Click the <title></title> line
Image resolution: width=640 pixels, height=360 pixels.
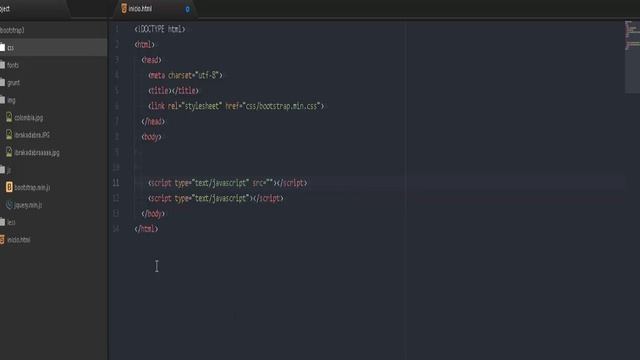pyautogui.click(x=173, y=91)
